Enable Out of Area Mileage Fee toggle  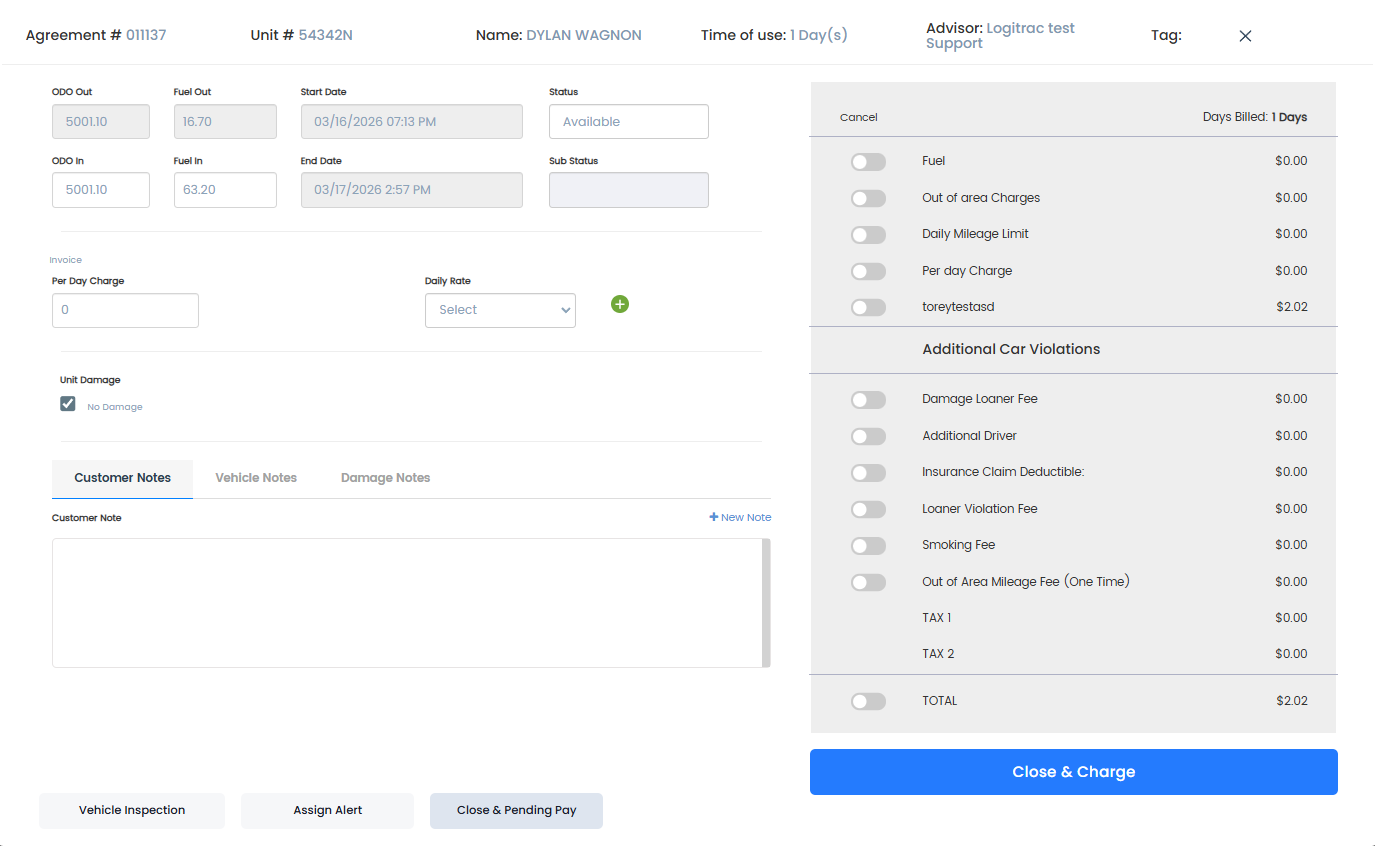click(x=868, y=582)
